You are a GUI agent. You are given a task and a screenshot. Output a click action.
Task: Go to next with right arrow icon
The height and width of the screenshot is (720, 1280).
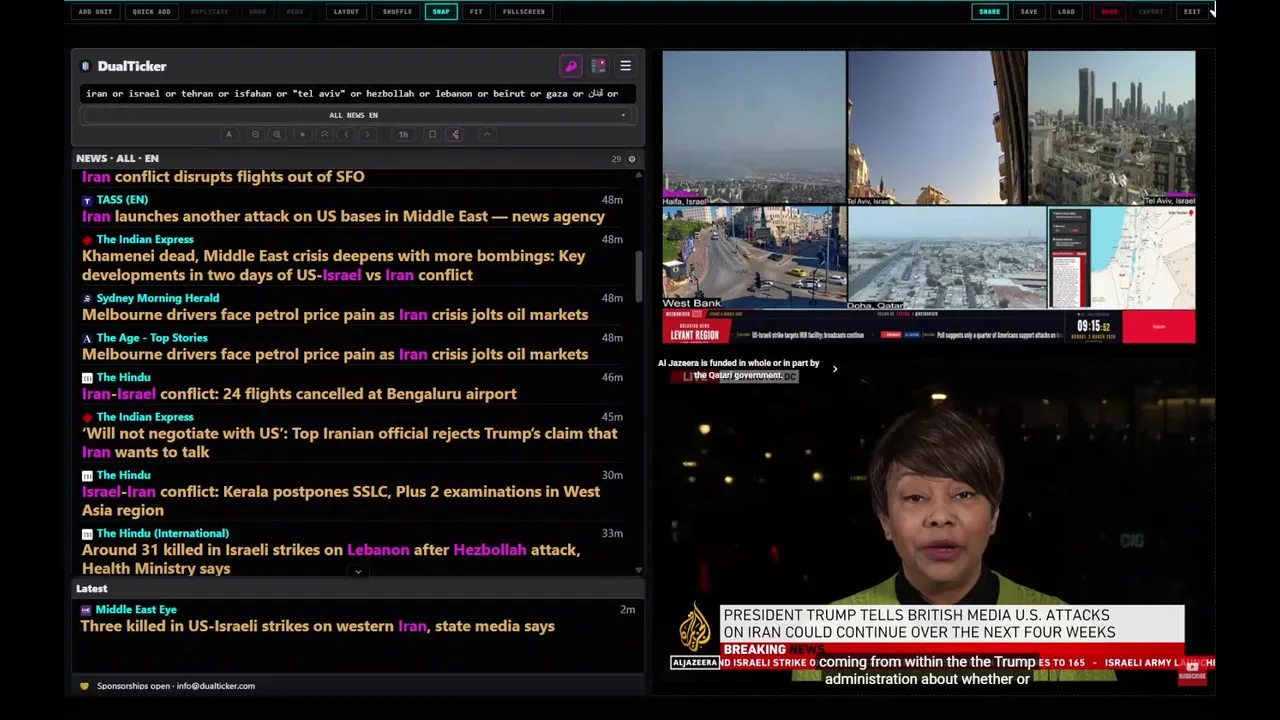[368, 134]
